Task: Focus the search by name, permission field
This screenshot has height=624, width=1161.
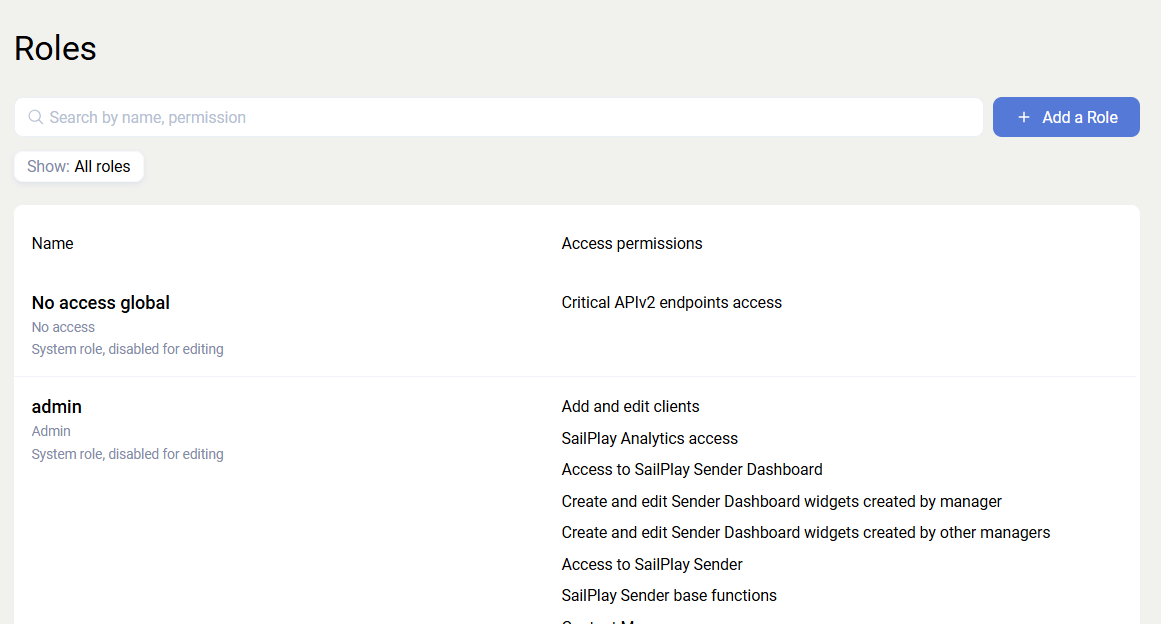Action: [500, 117]
